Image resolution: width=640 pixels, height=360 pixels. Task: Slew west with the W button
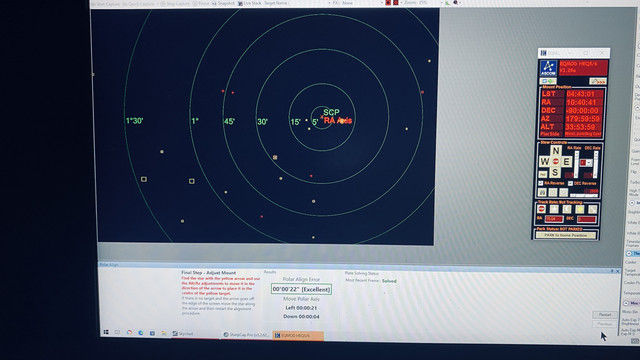[545, 161]
